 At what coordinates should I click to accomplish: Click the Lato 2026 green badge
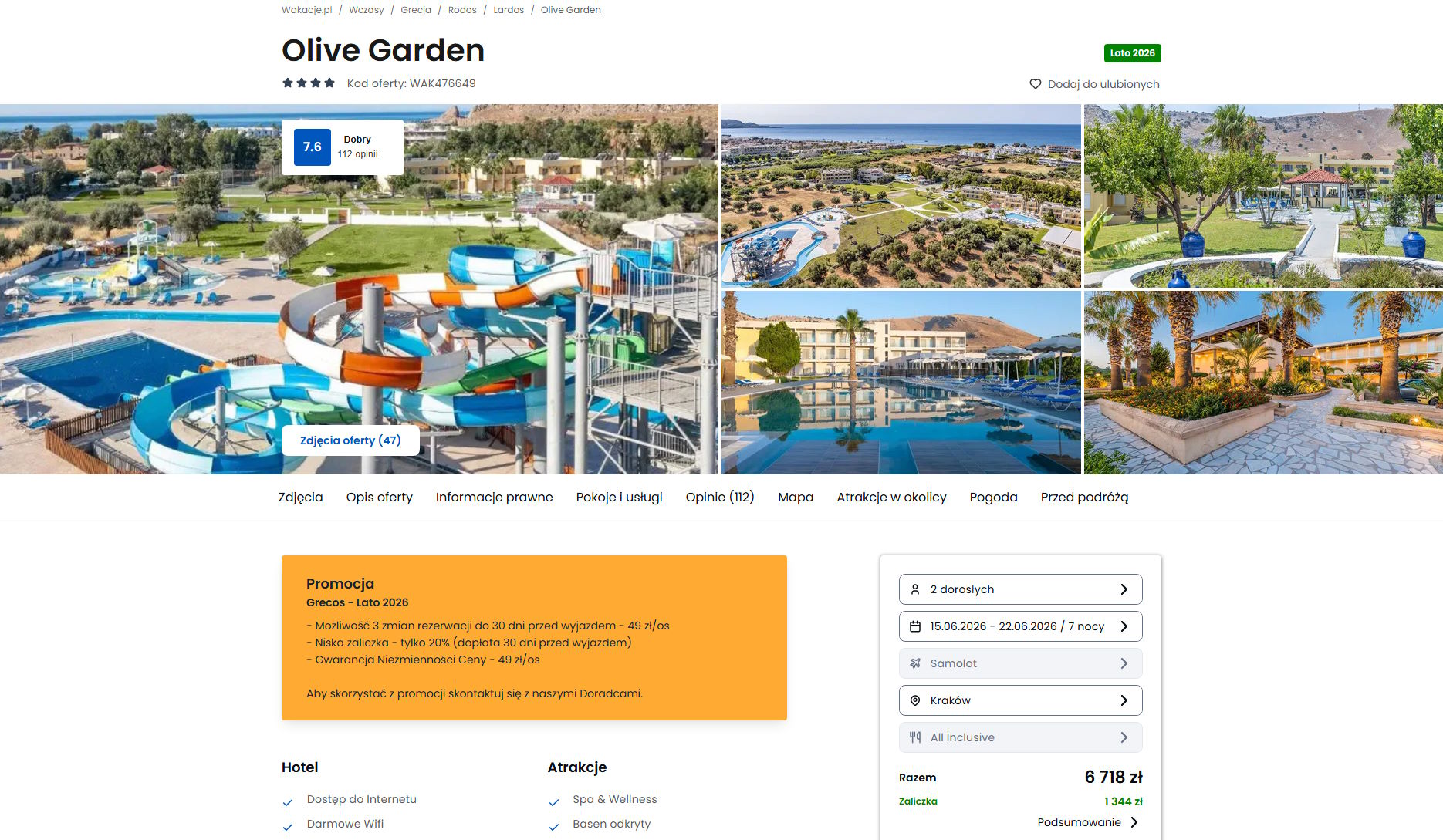click(x=1132, y=53)
